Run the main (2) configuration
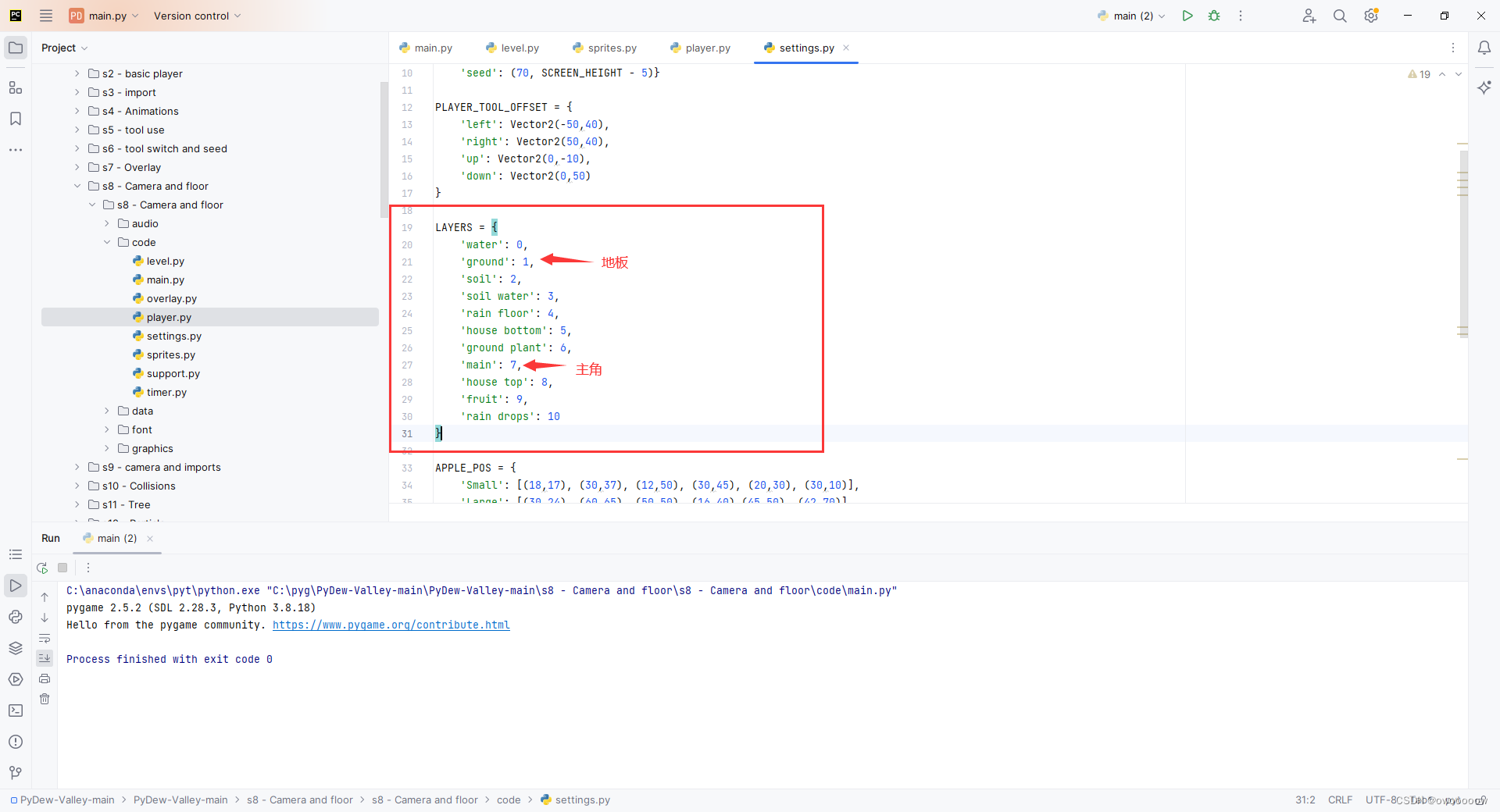1500x812 pixels. pos(1187,16)
